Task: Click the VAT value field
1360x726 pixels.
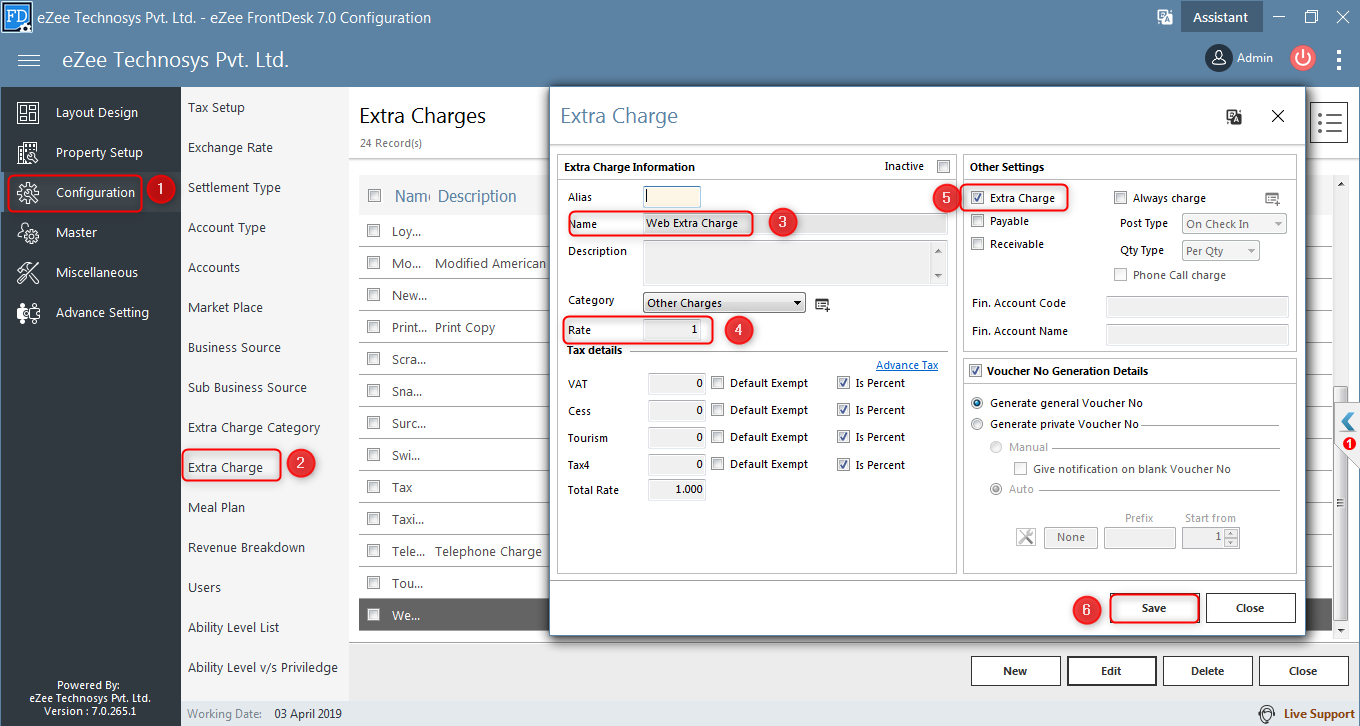Action: coord(677,383)
